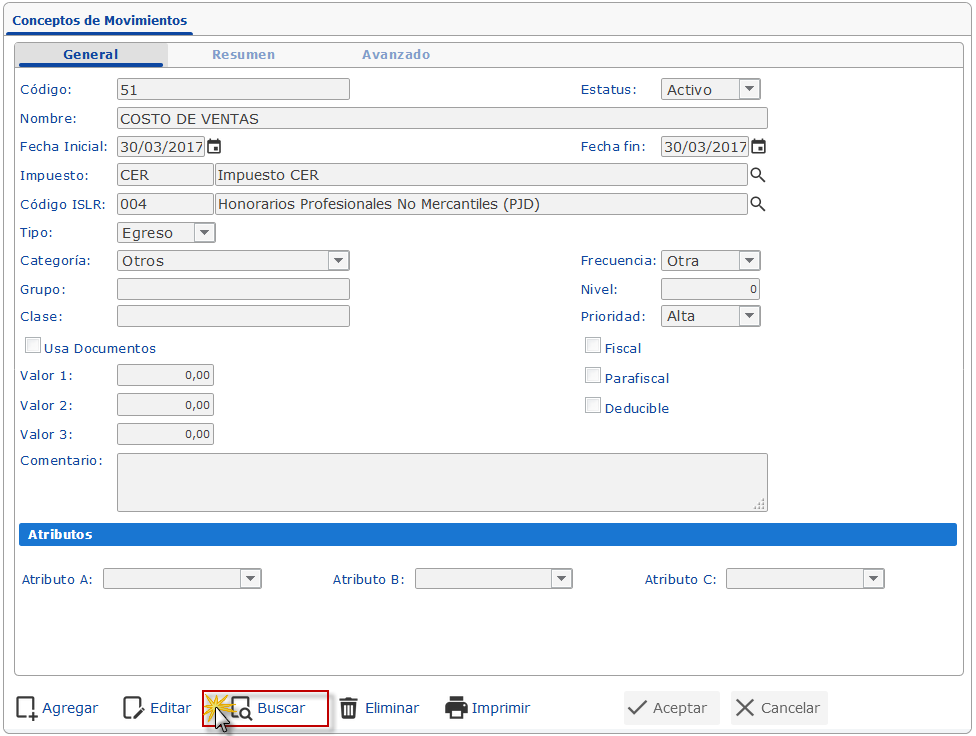Click the Buscar button label

pyautogui.click(x=281, y=708)
